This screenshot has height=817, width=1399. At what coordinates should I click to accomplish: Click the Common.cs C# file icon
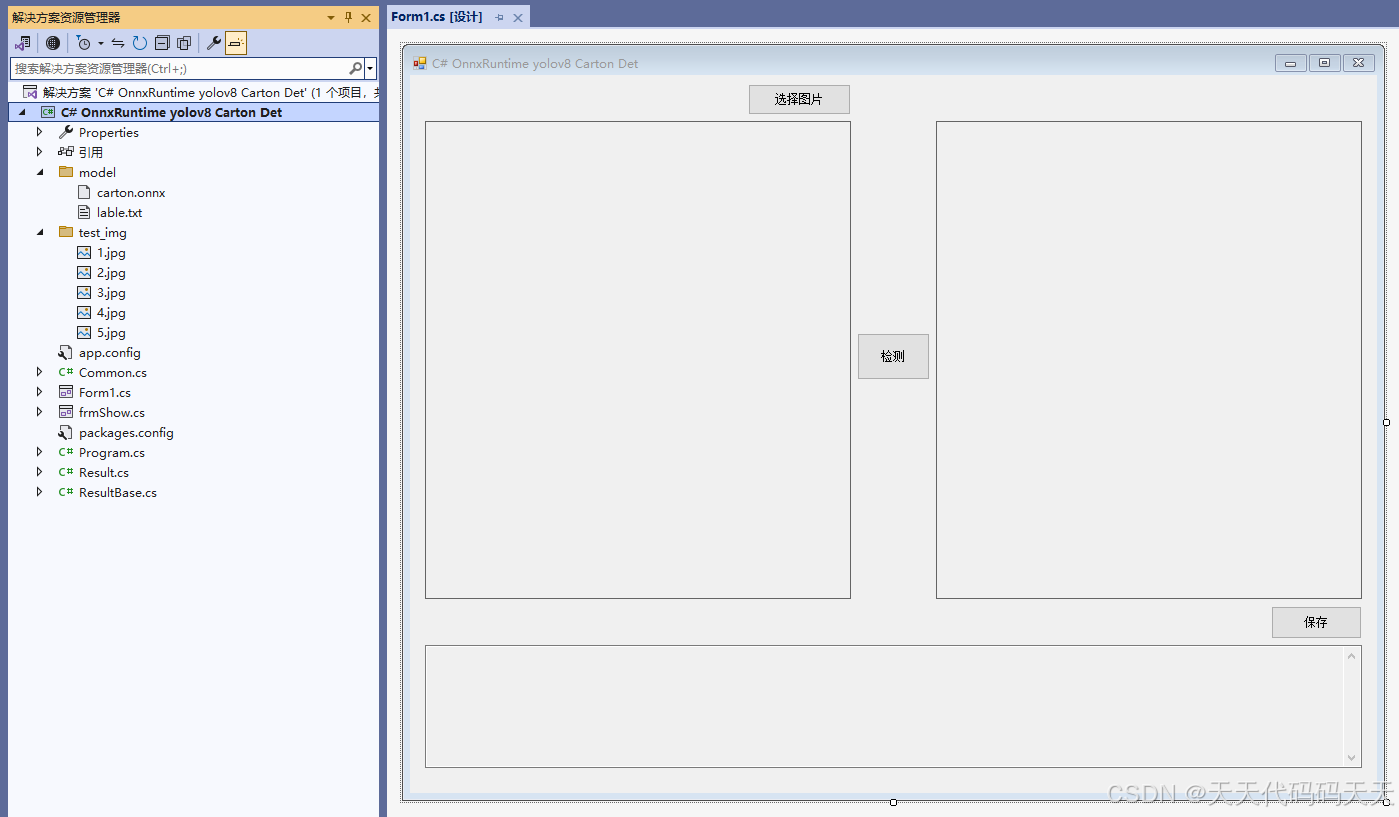tap(66, 372)
